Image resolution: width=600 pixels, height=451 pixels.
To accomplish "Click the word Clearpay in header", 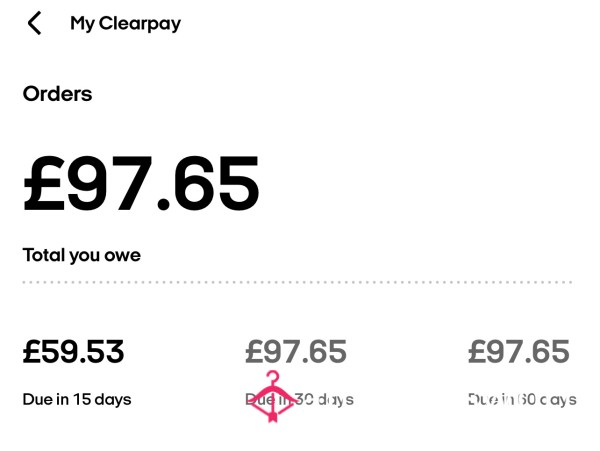I will pos(140,24).
